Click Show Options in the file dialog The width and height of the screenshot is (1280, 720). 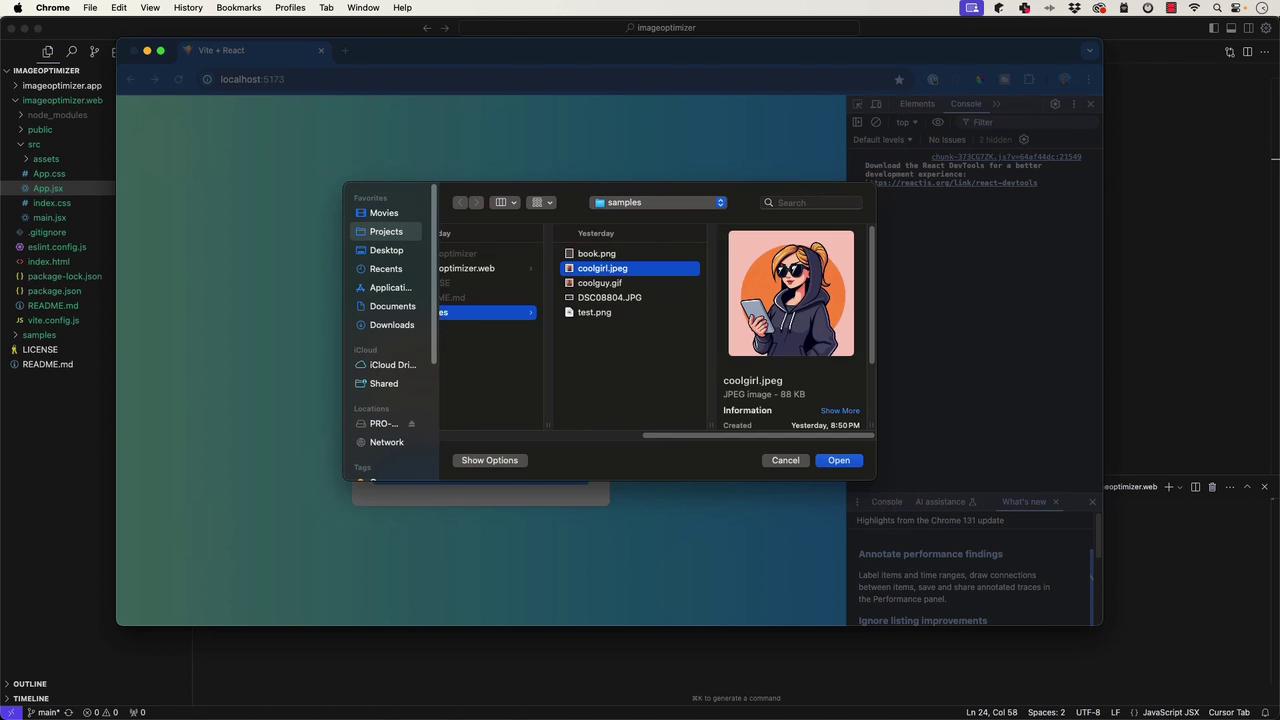click(x=490, y=461)
